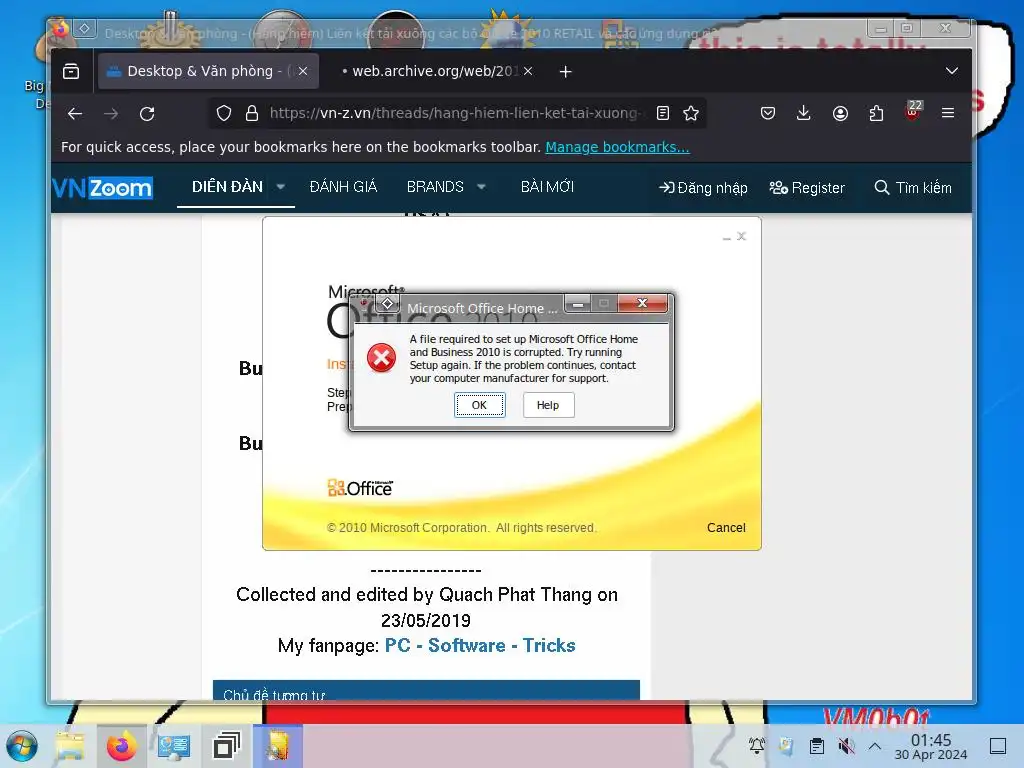Expand hidden system tray icons arrow
Screen dimensions: 1024x768
click(875, 746)
